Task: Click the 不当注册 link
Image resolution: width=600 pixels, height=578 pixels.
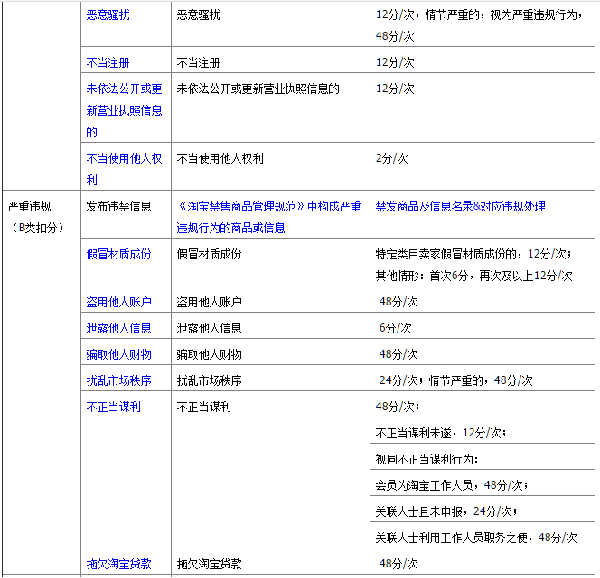Action: point(108,62)
